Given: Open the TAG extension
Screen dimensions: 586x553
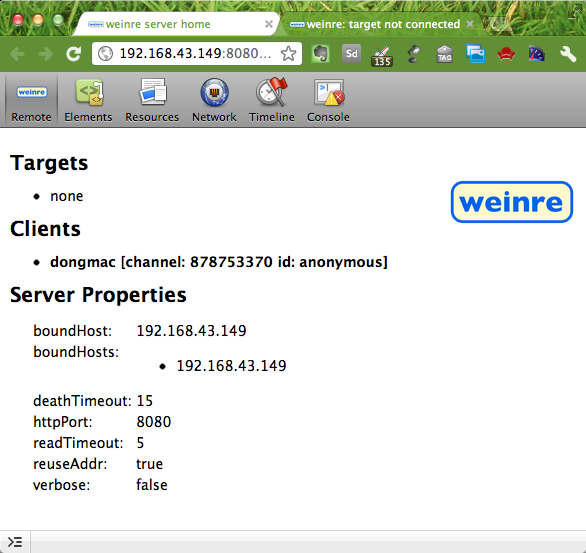Looking at the screenshot, I should tap(444, 53).
